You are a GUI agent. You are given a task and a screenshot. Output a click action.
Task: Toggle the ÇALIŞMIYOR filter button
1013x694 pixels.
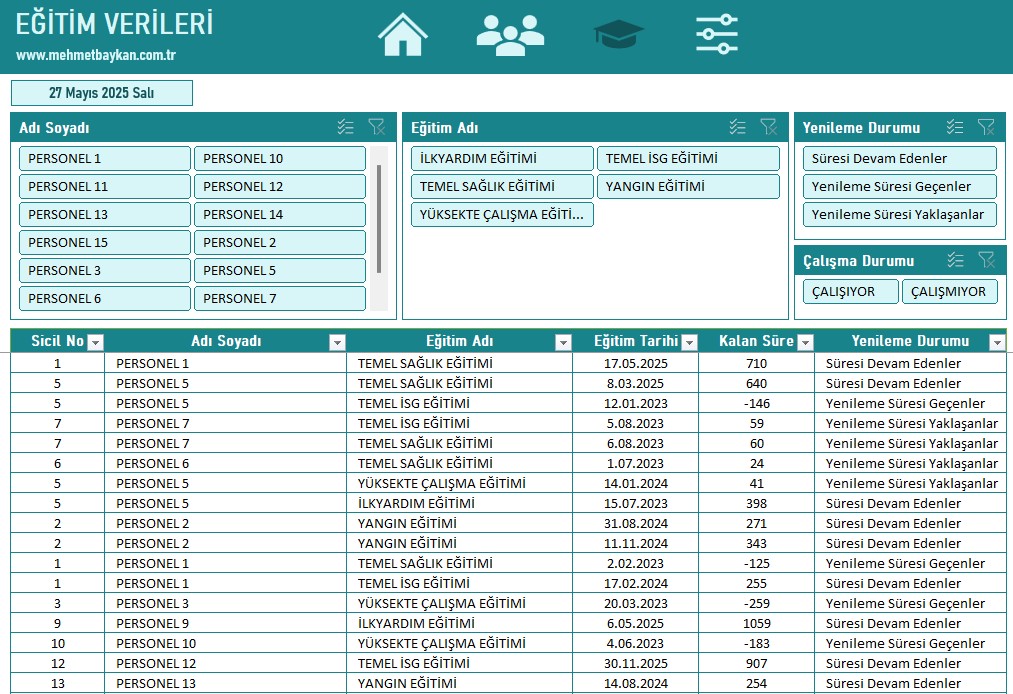point(950,291)
